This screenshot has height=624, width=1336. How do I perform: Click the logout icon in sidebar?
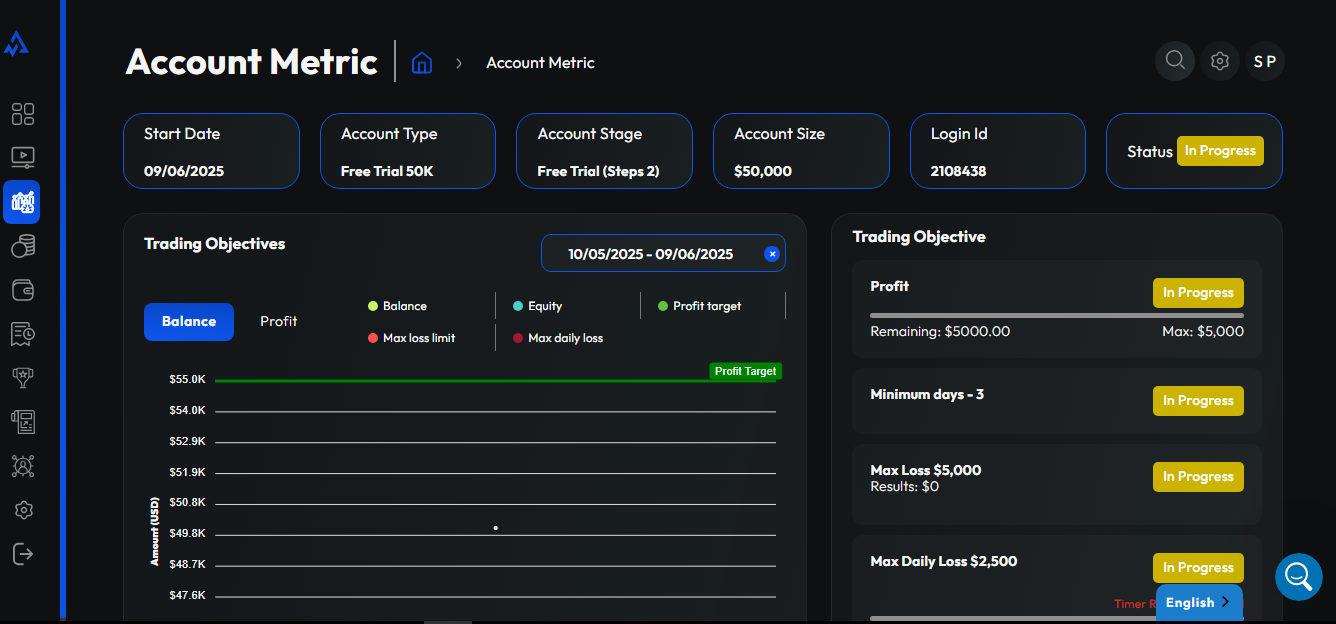coord(23,553)
